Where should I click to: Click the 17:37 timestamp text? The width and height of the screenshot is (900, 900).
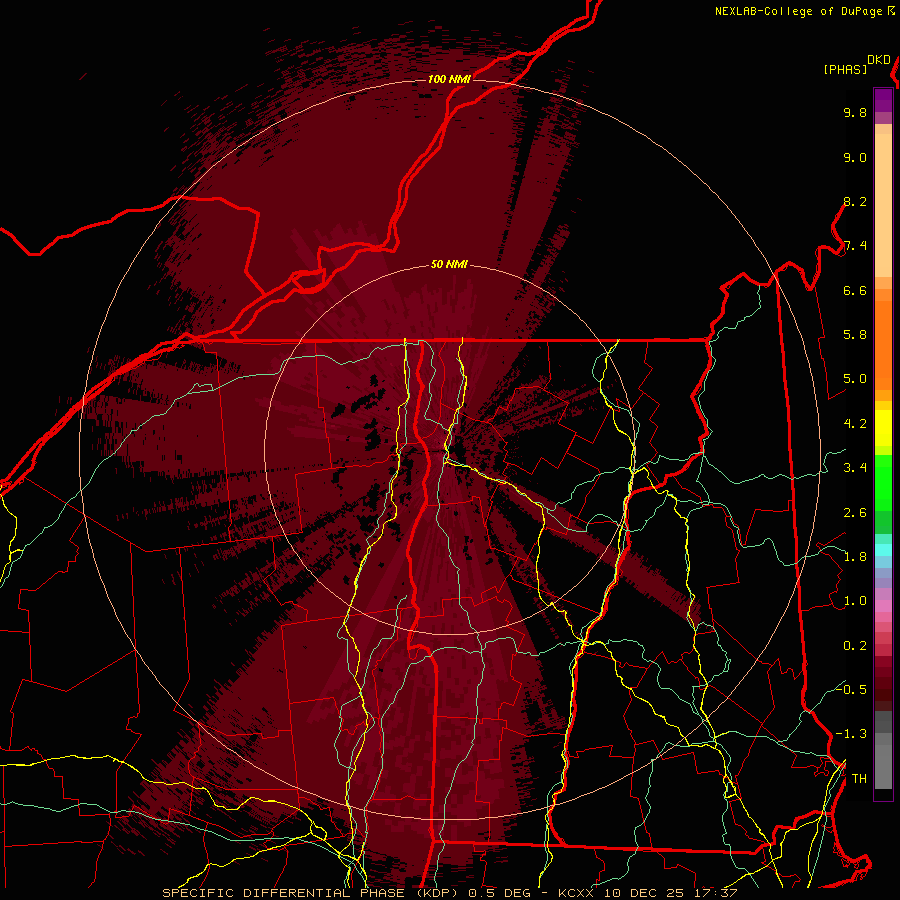[x=715, y=893]
